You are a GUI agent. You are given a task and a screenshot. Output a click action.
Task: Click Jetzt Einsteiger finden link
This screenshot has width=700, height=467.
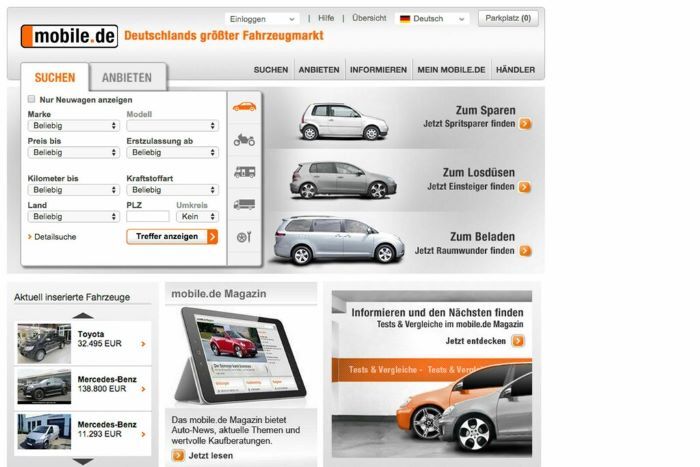tap(471, 187)
